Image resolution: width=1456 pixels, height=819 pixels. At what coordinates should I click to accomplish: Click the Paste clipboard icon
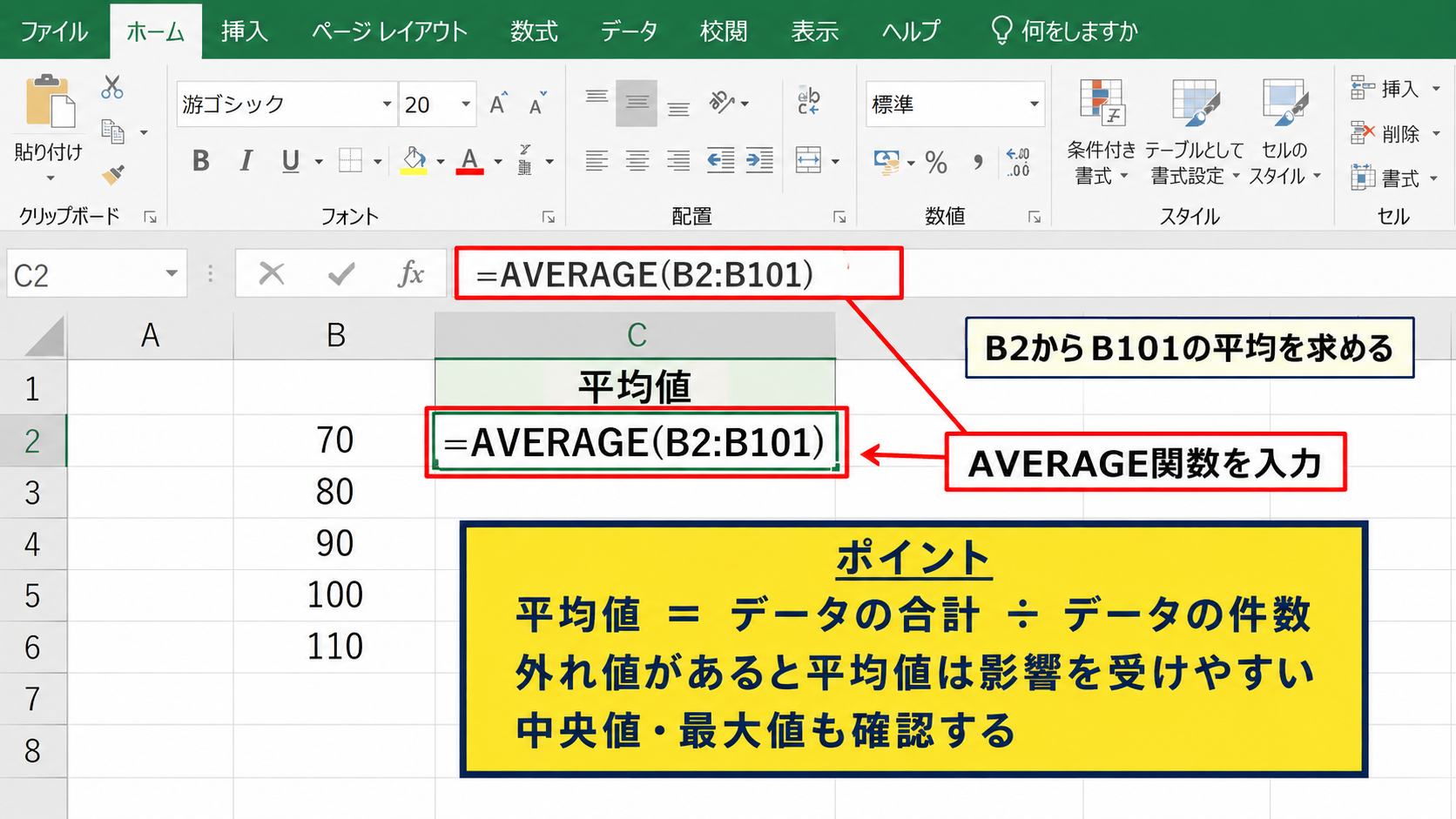point(50,102)
